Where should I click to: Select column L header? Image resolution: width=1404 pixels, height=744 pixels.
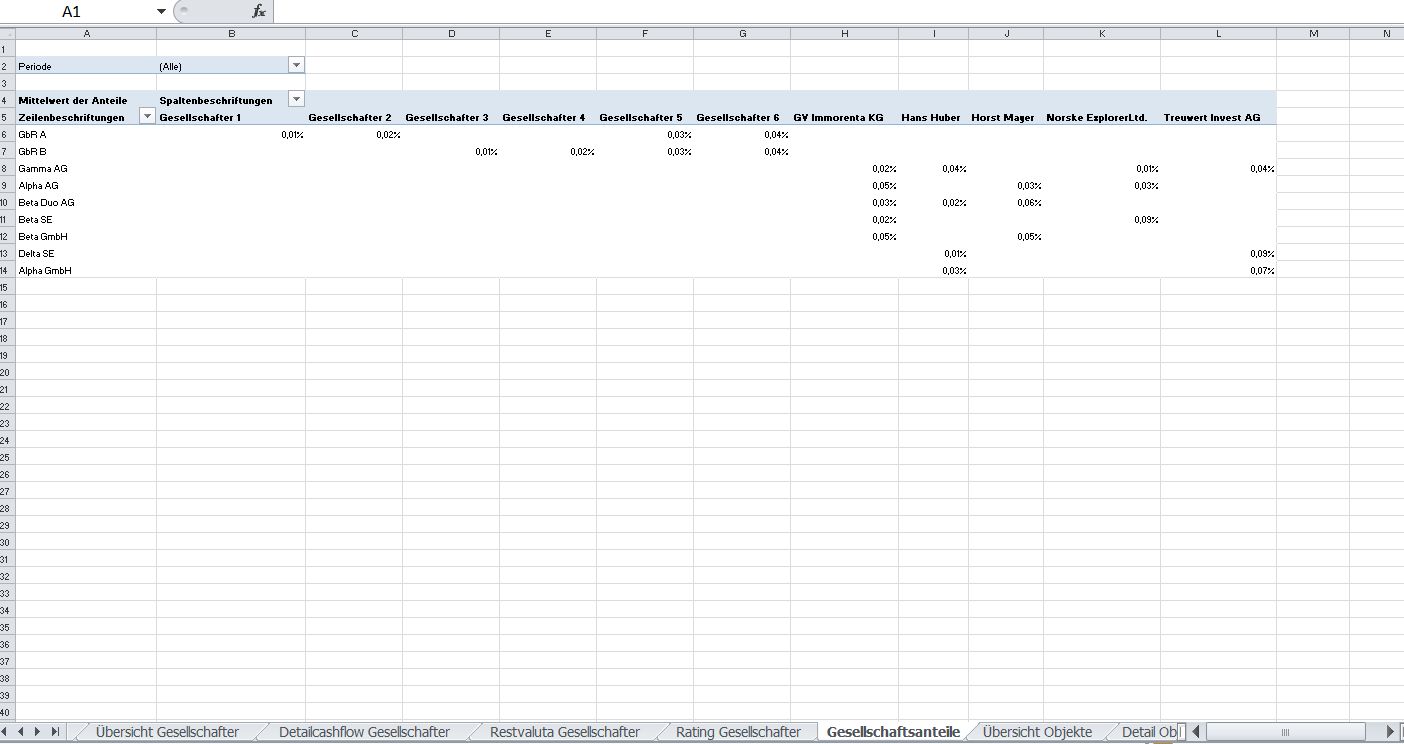(x=1218, y=34)
